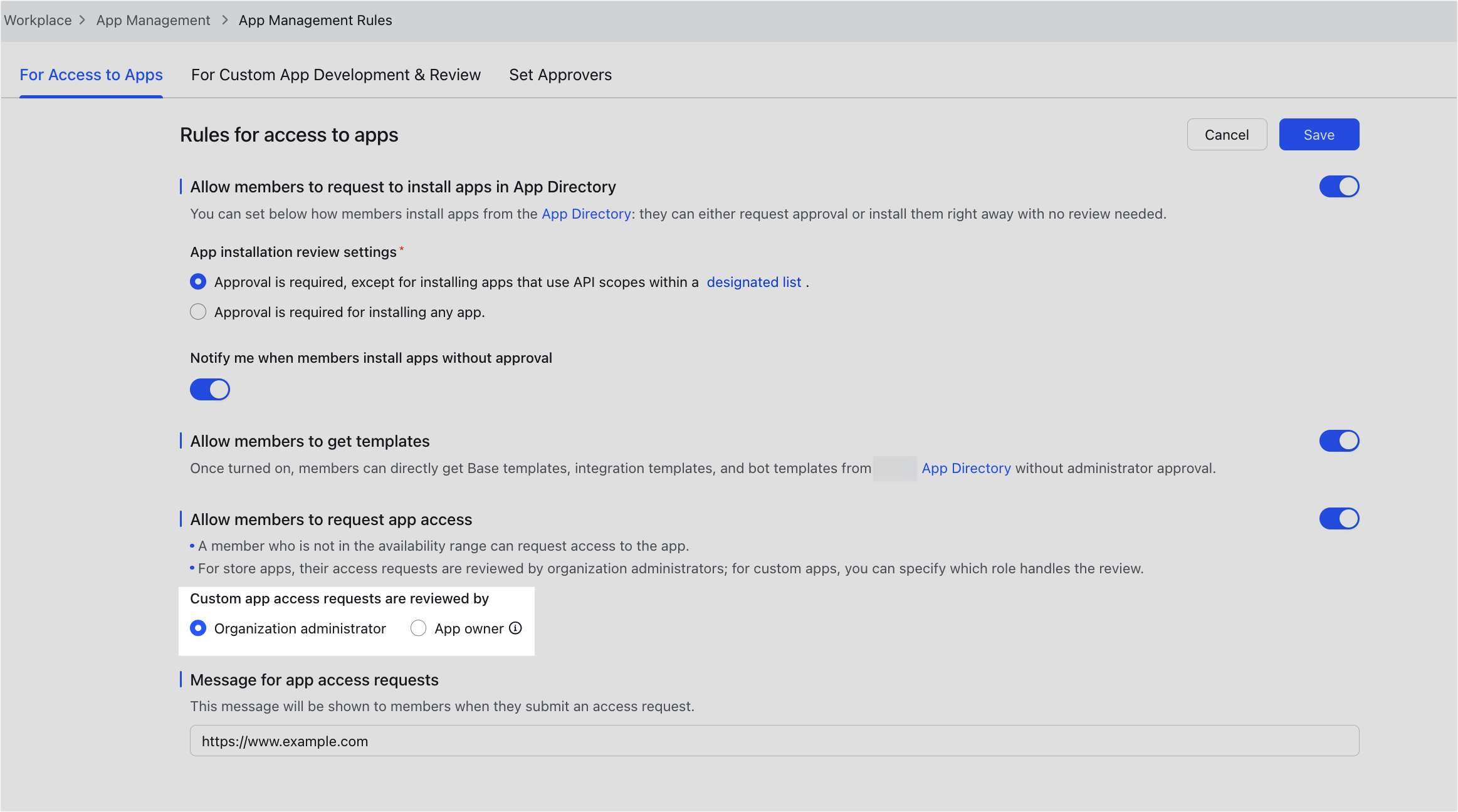
Task: Toggle 'Allow members to request to install apps' switch
Action: (1339, 187)
